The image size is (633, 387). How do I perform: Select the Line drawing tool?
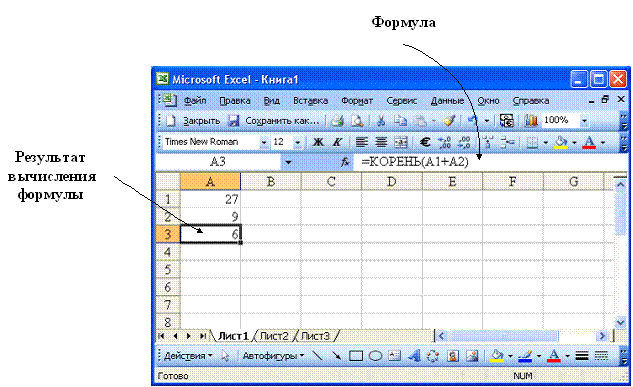(x=318, y=356)
